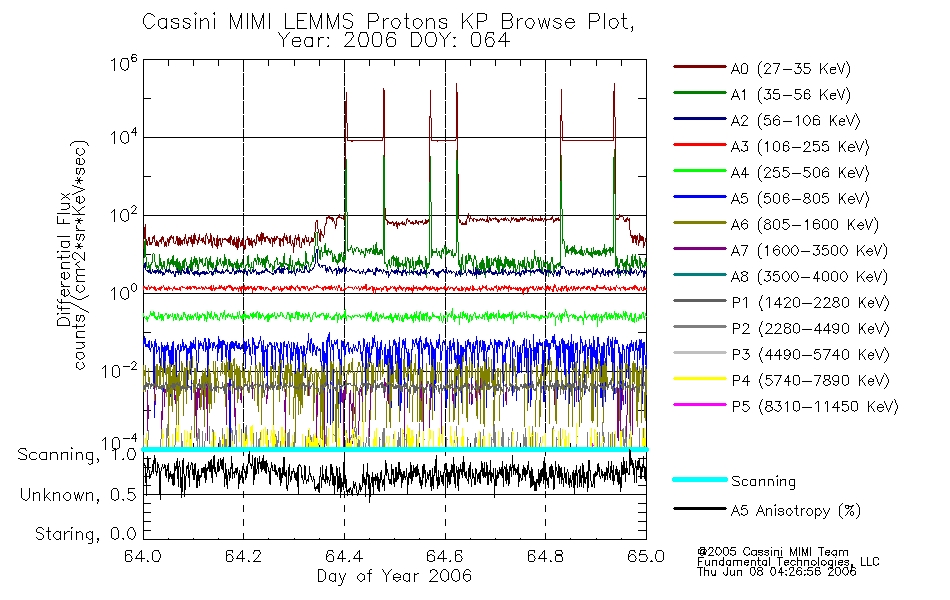Click the x-axis tick label 64.6
Image resolution: width=950 pixels, height=600 pixels.
pyautogui.click(x=445, y=556)
